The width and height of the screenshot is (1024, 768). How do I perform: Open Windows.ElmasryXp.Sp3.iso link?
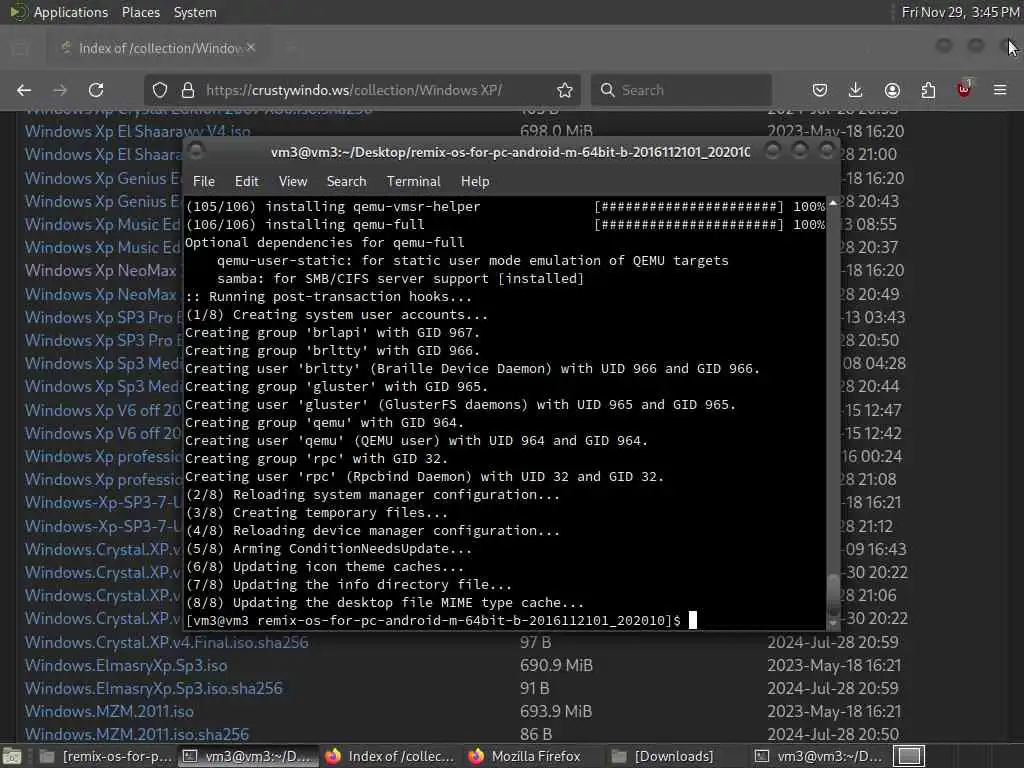tap(126, 665)
